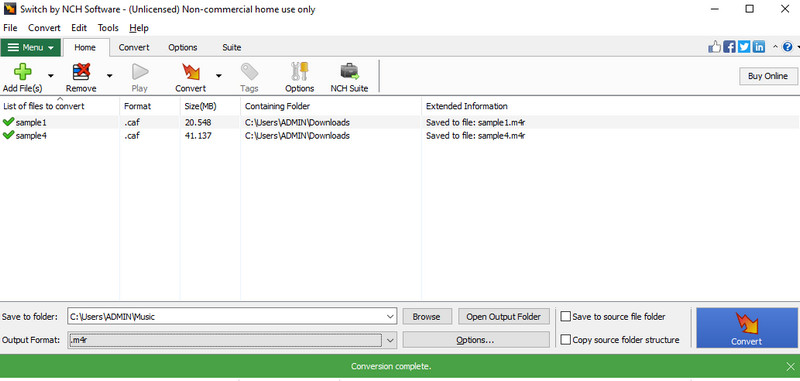Click the Play toolbar icon
This screenshot has height=381, width=800.
tap(140, 72)
